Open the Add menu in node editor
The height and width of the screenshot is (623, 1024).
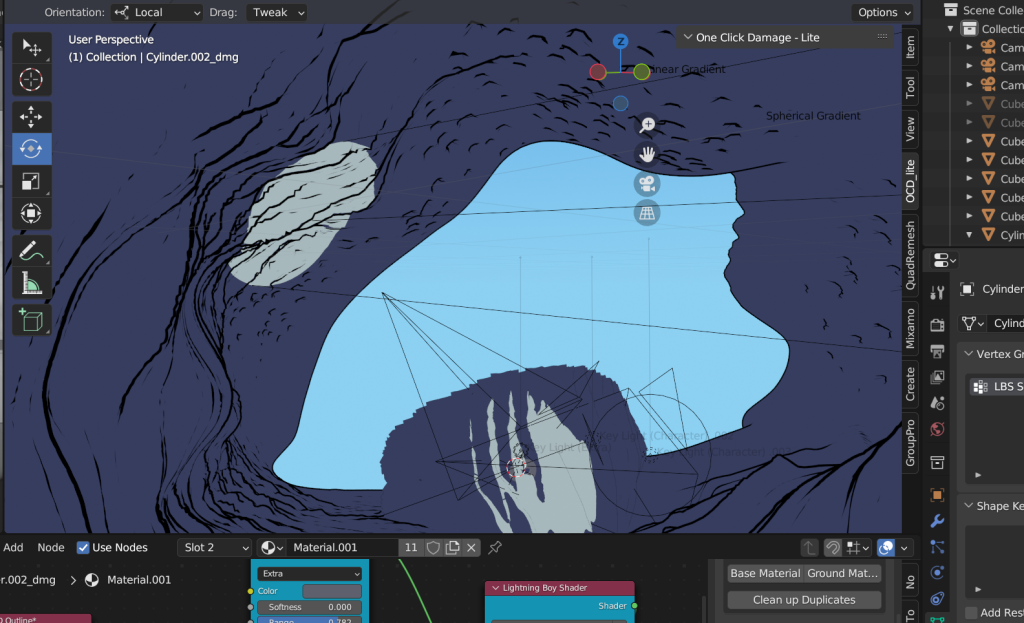tap(13, 547)
